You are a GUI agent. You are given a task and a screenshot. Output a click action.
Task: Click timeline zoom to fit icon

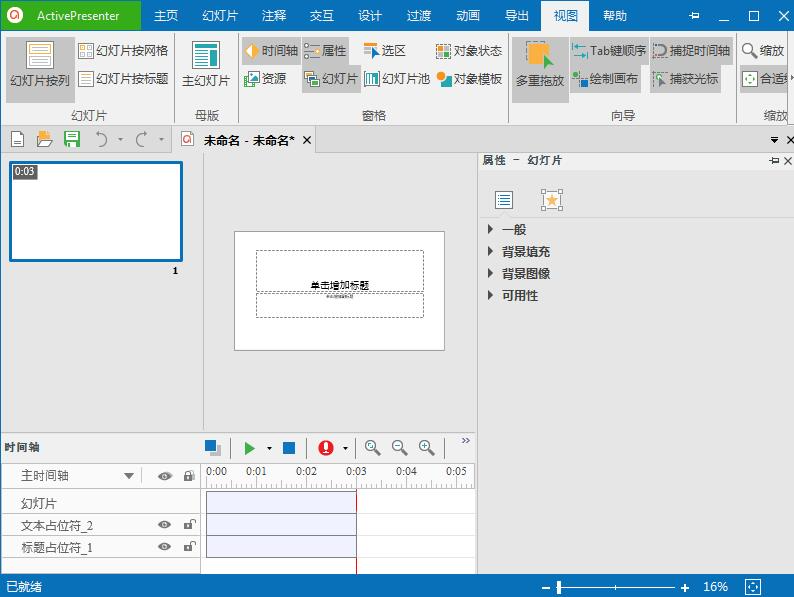pyautogui.click(x=373, y=448)
